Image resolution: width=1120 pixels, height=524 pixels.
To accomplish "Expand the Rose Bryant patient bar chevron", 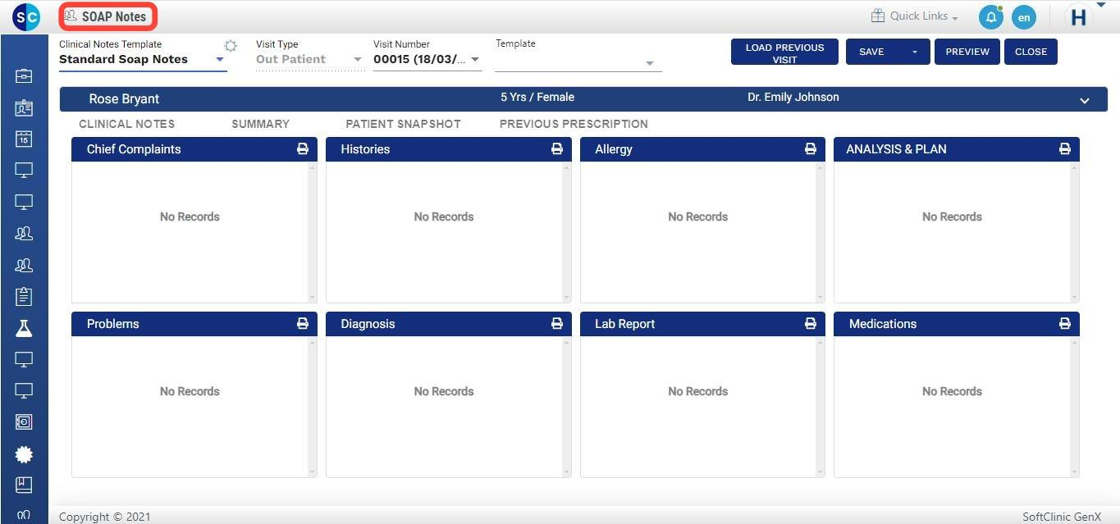I will [1085, 100].
